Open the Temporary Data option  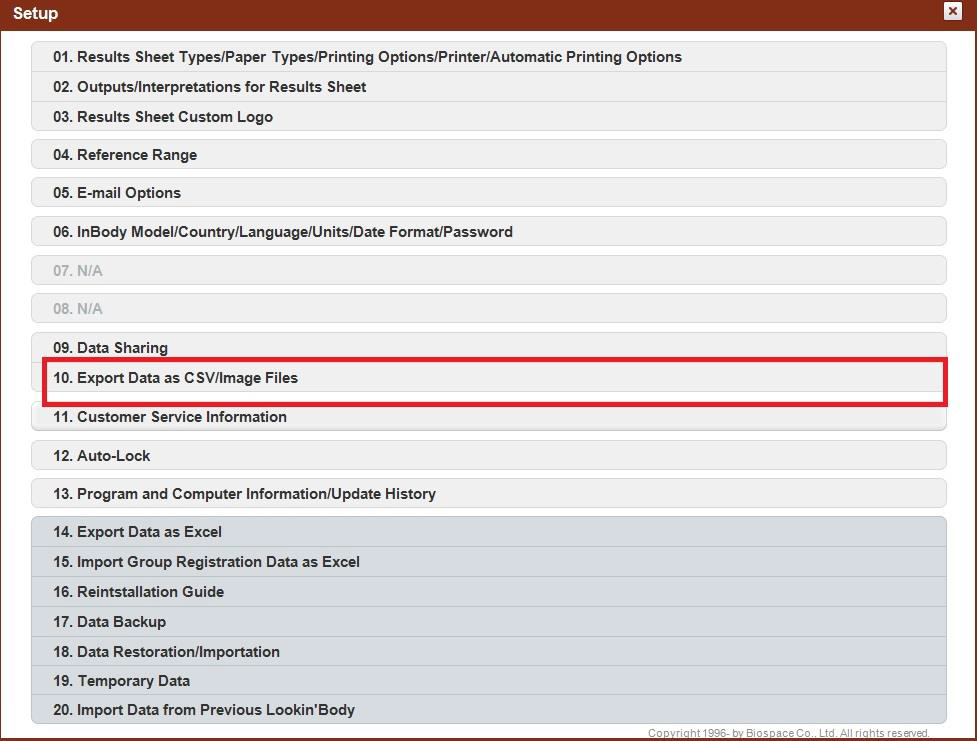click(122, 681)
